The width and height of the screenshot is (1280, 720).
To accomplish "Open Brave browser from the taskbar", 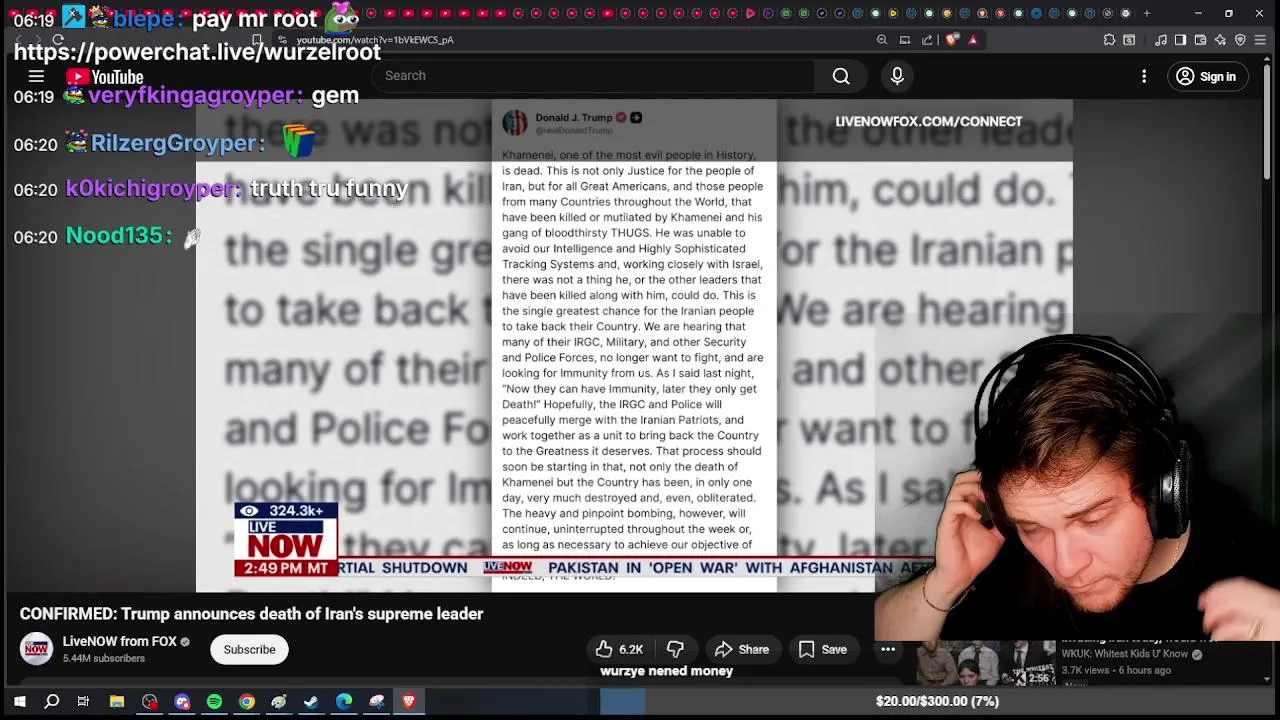I will coord(409,702).
